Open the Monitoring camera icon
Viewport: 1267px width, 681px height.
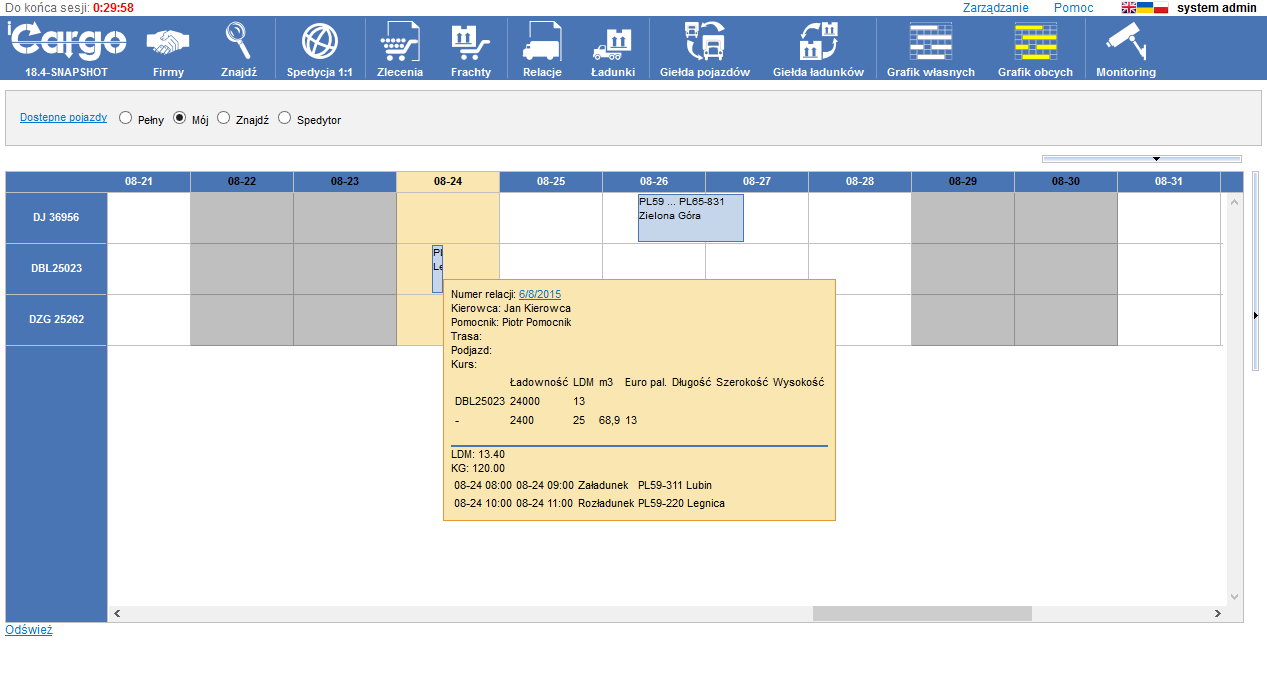click(1125, 43)
